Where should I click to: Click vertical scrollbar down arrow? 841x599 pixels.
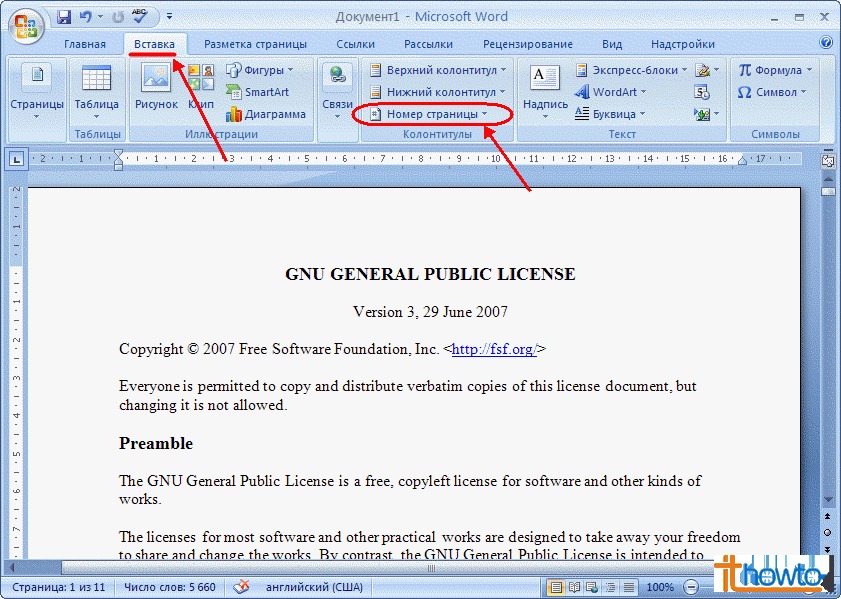(x=828, y=499)
